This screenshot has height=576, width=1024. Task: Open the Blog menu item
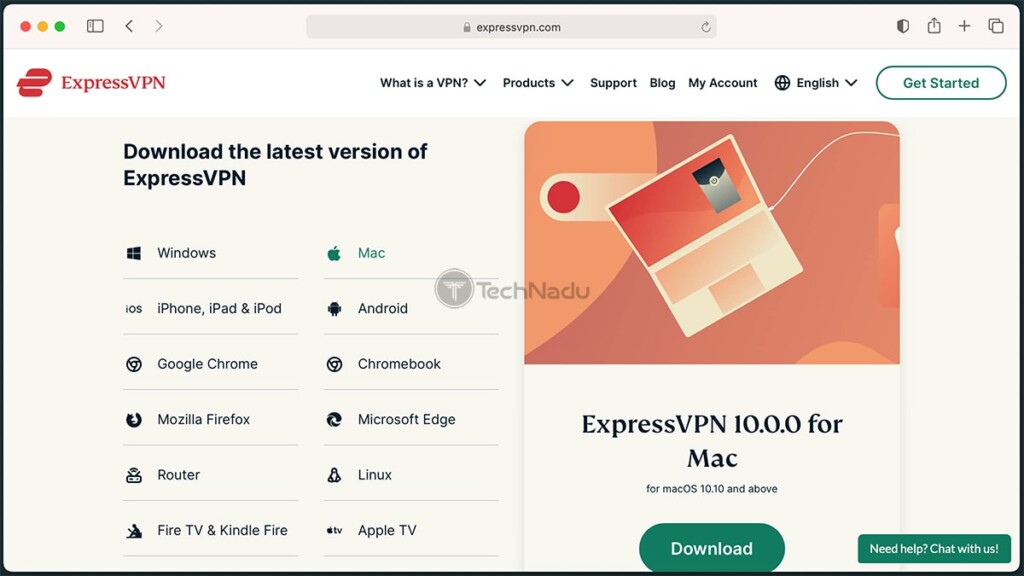point(662,83)
